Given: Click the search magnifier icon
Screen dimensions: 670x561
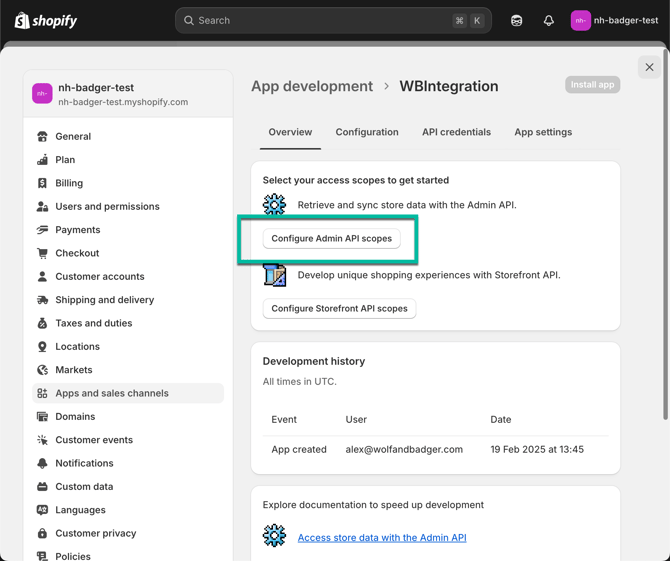Looking at the screenshot, I should click(x=188, y=20).
